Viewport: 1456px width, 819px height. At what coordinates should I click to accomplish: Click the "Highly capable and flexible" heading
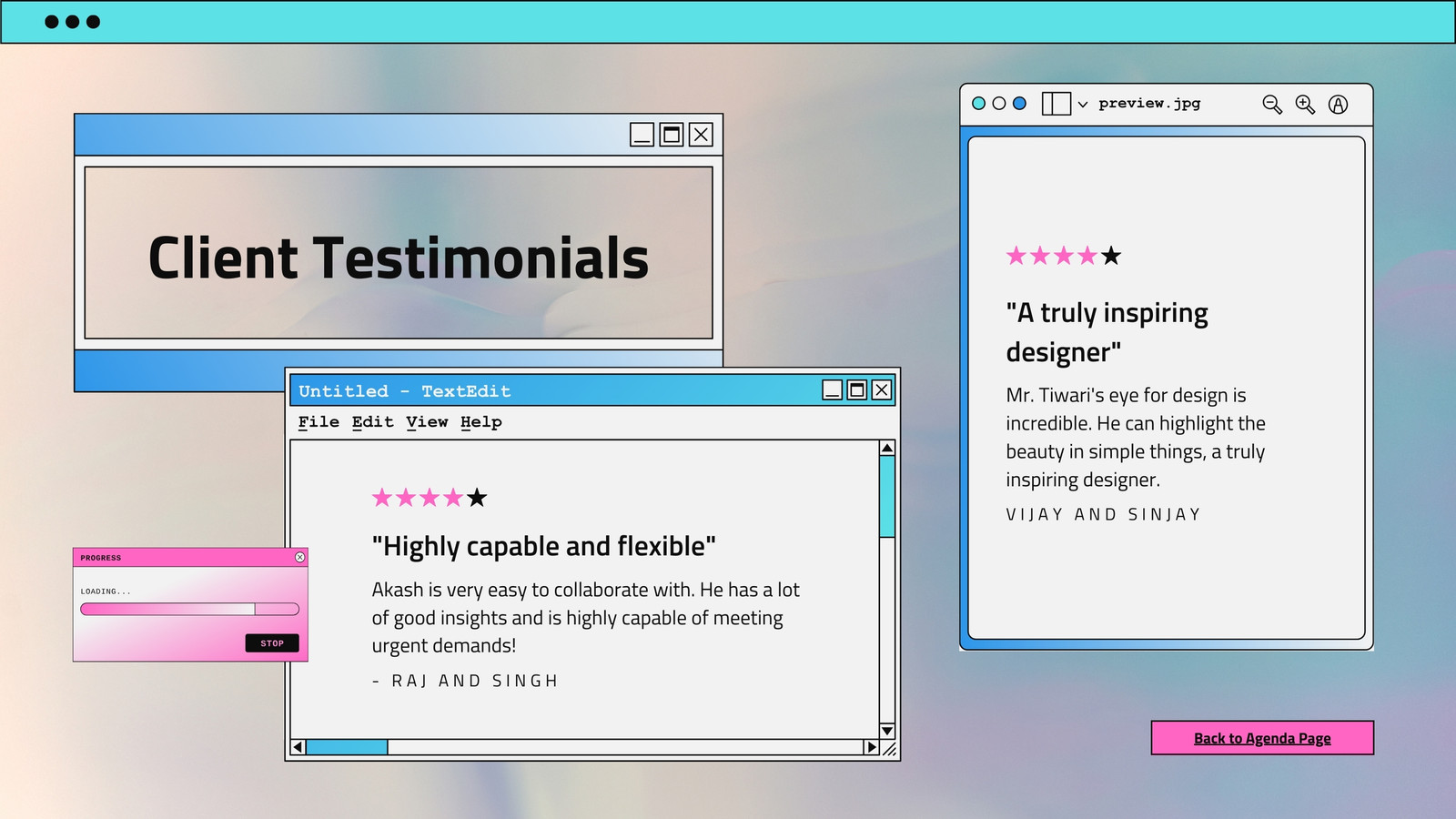point(544,546)
